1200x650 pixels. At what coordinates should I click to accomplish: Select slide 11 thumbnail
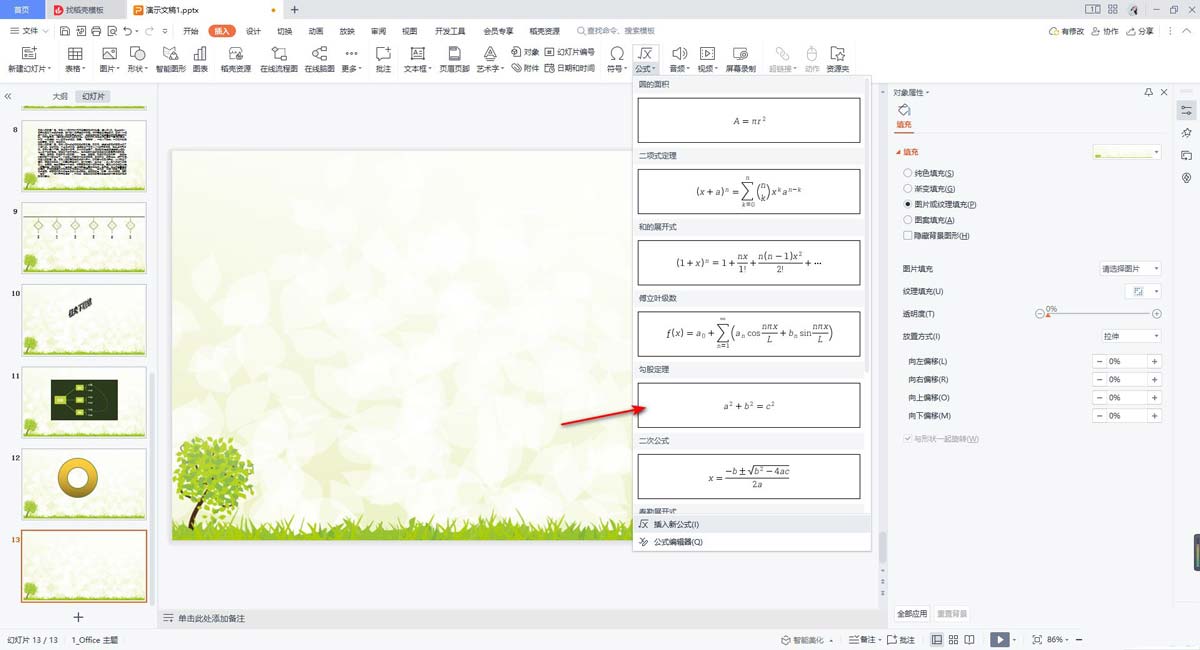[x=84, y=401]
